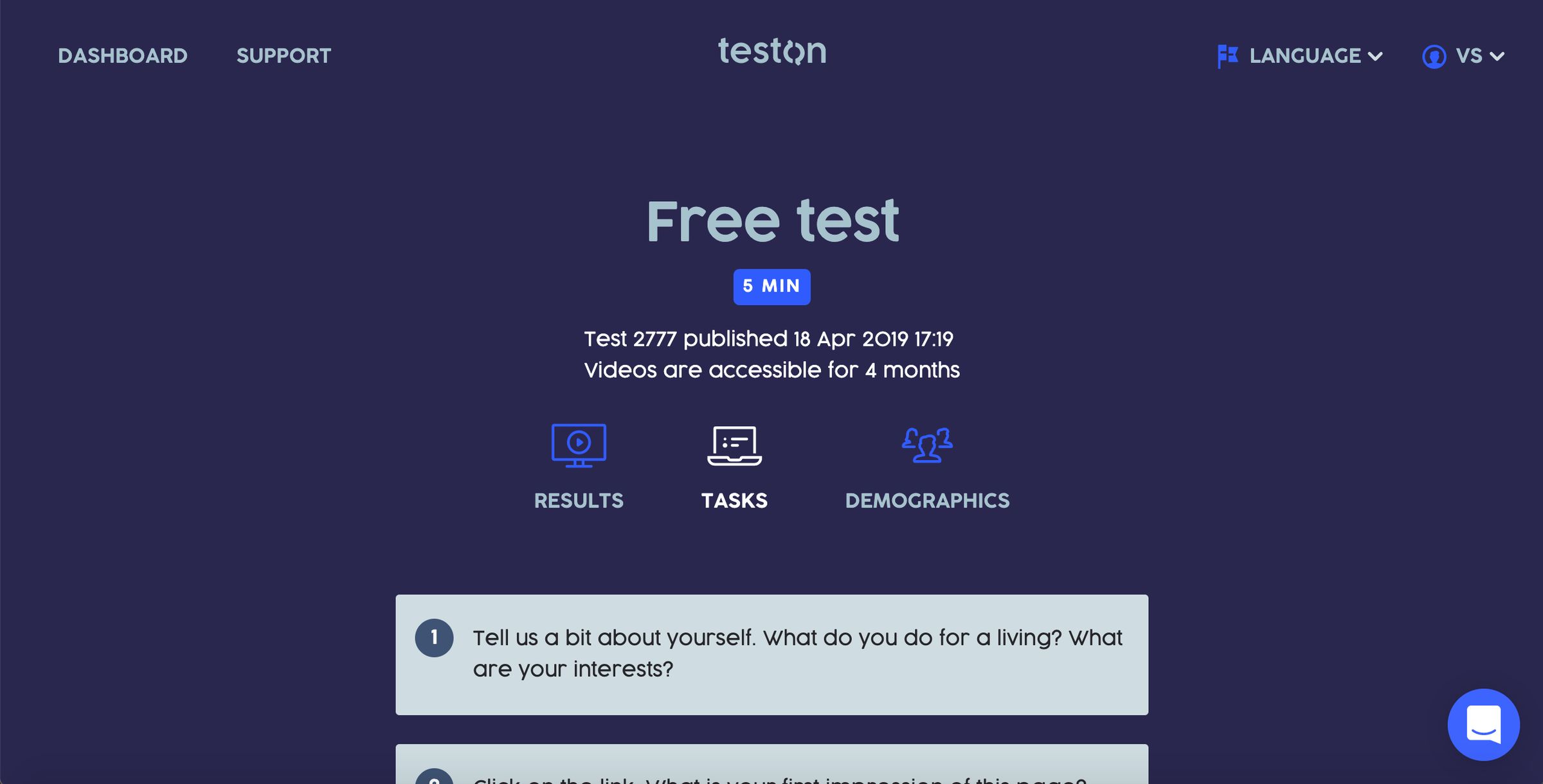Go to the Dashboard menu item
The height and width of the screenshot is (784, 1543).
point(123,56)
